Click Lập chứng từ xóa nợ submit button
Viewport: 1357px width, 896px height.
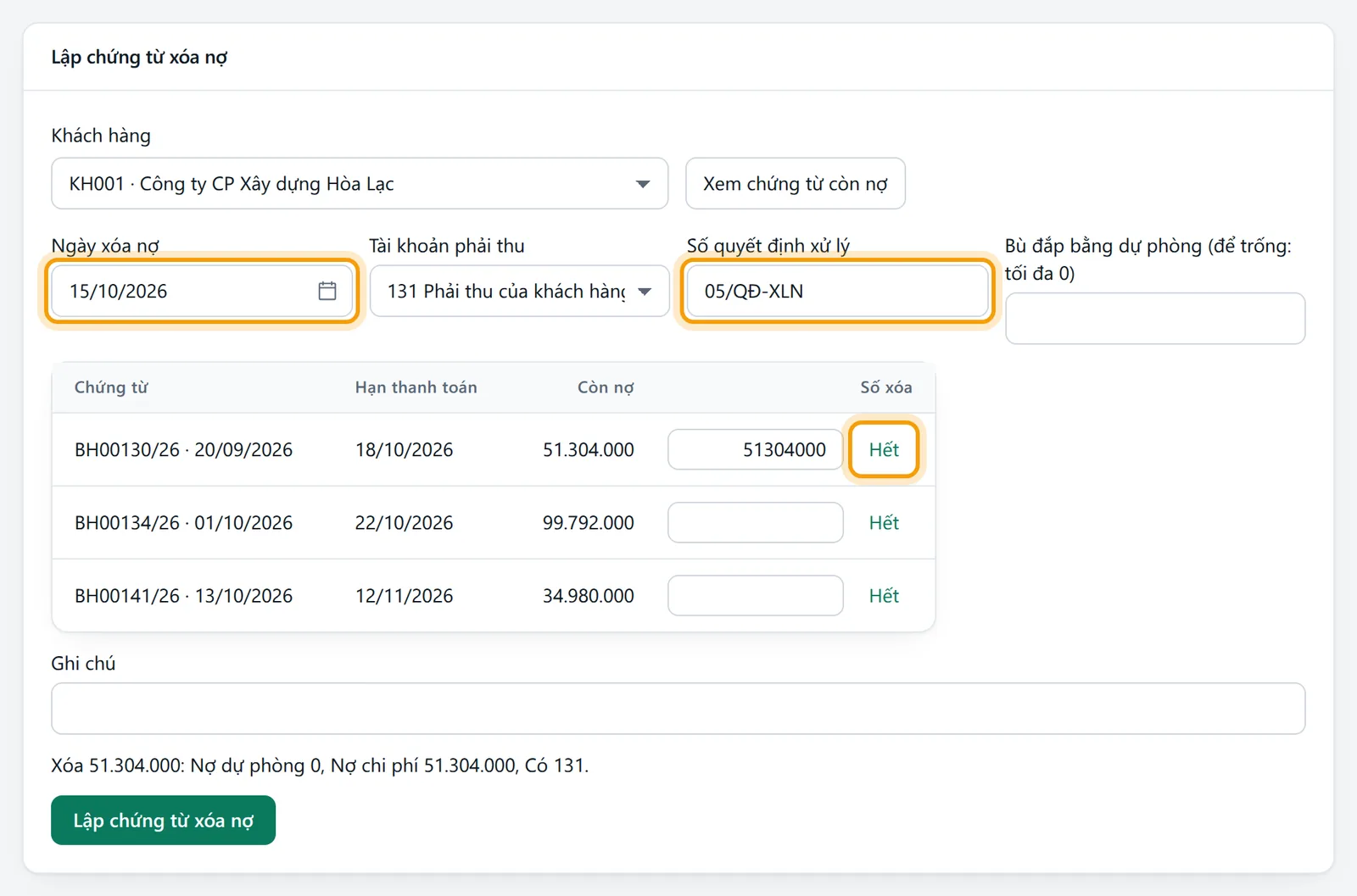163,820
